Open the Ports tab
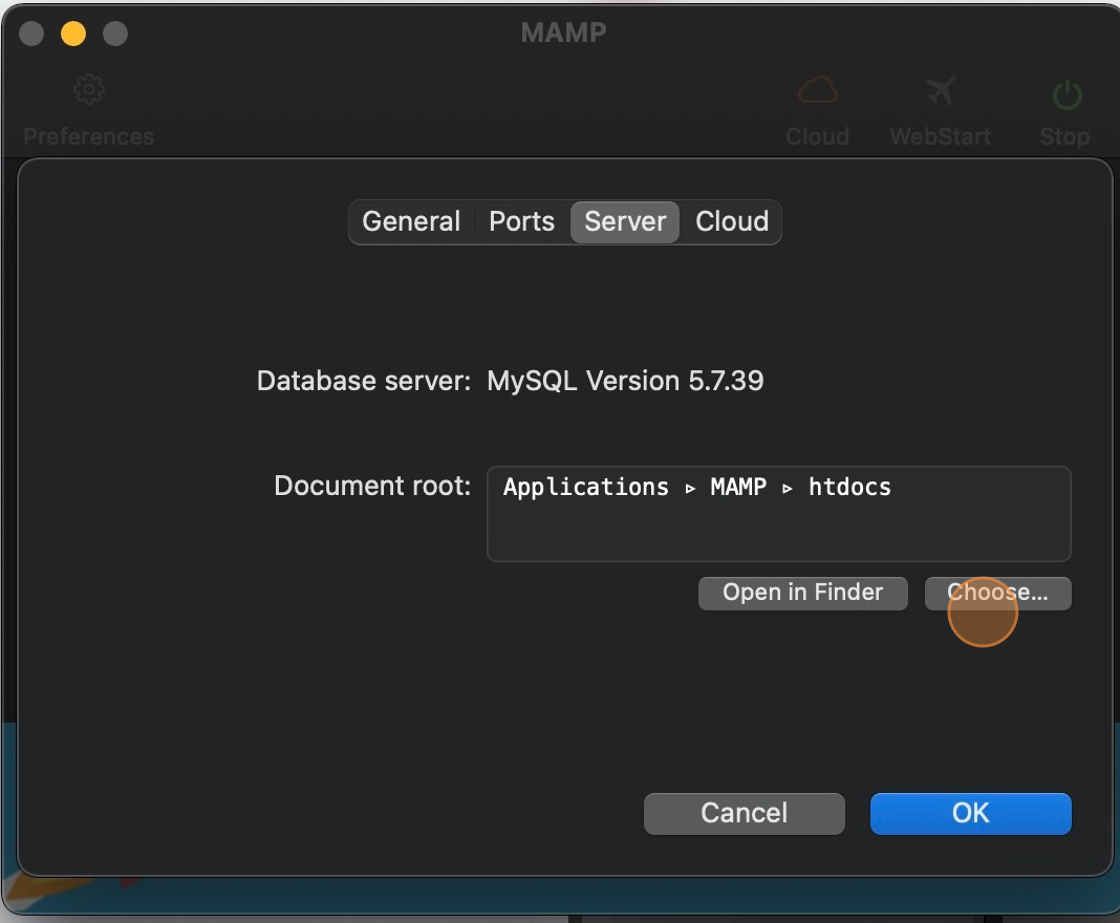Viewport: 1120px width, 923px height. (521, 221)
